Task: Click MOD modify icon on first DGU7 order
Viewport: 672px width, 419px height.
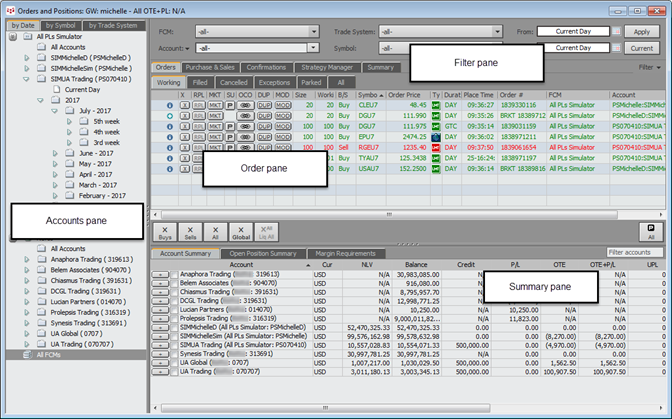Action: coord(282,116)
